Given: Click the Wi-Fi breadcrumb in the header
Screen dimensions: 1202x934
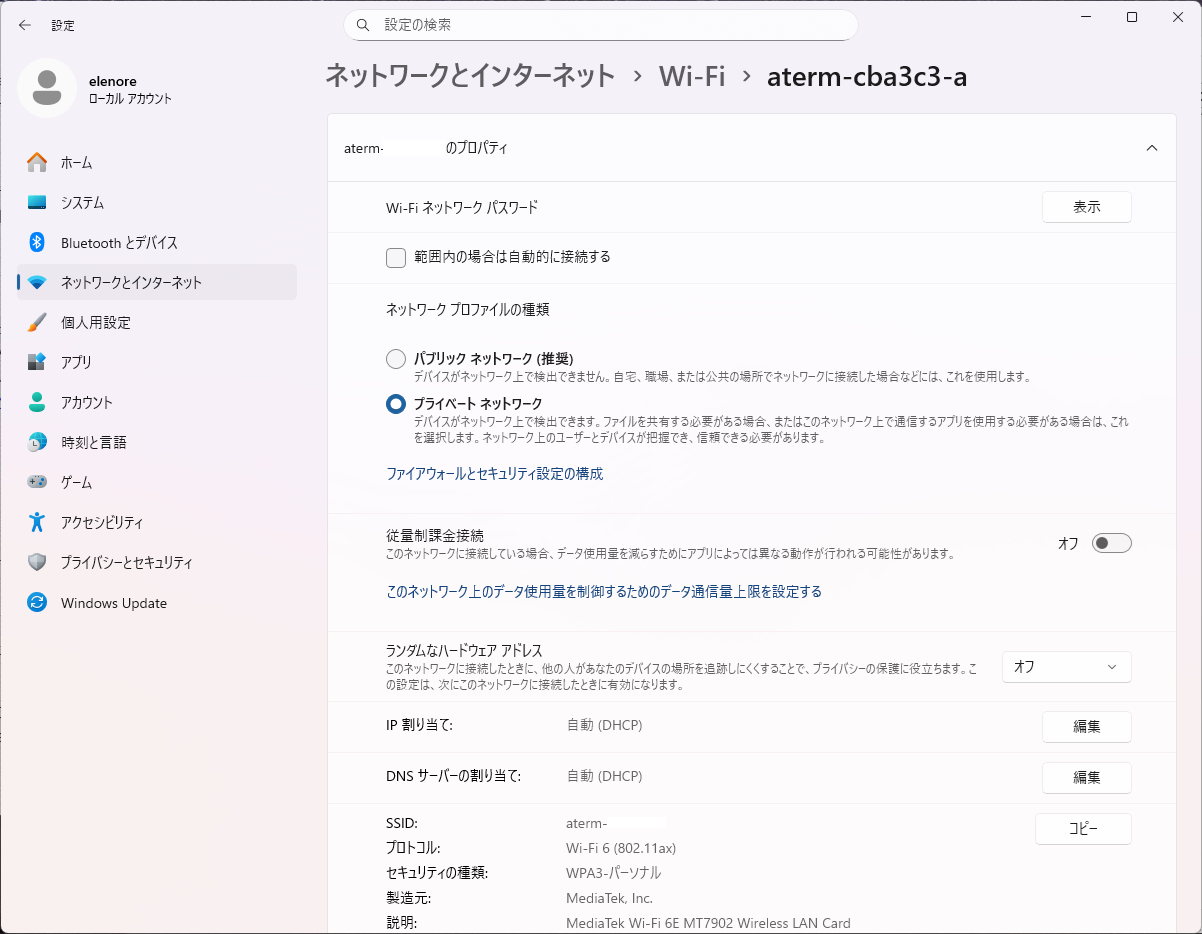Looking at the screenshot, I should coord(691,76).
